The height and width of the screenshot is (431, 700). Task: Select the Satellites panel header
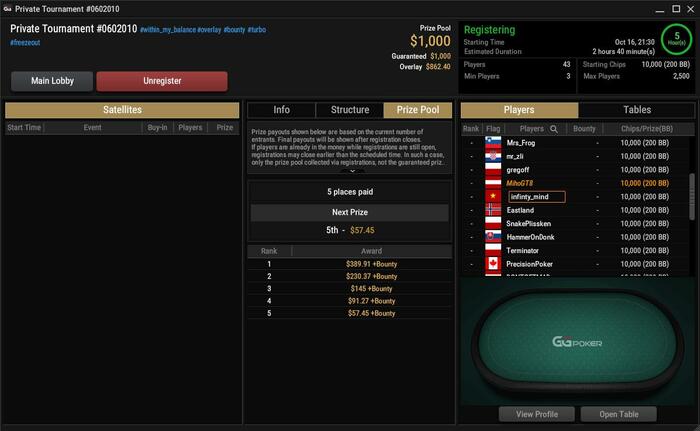pos(122,110)
